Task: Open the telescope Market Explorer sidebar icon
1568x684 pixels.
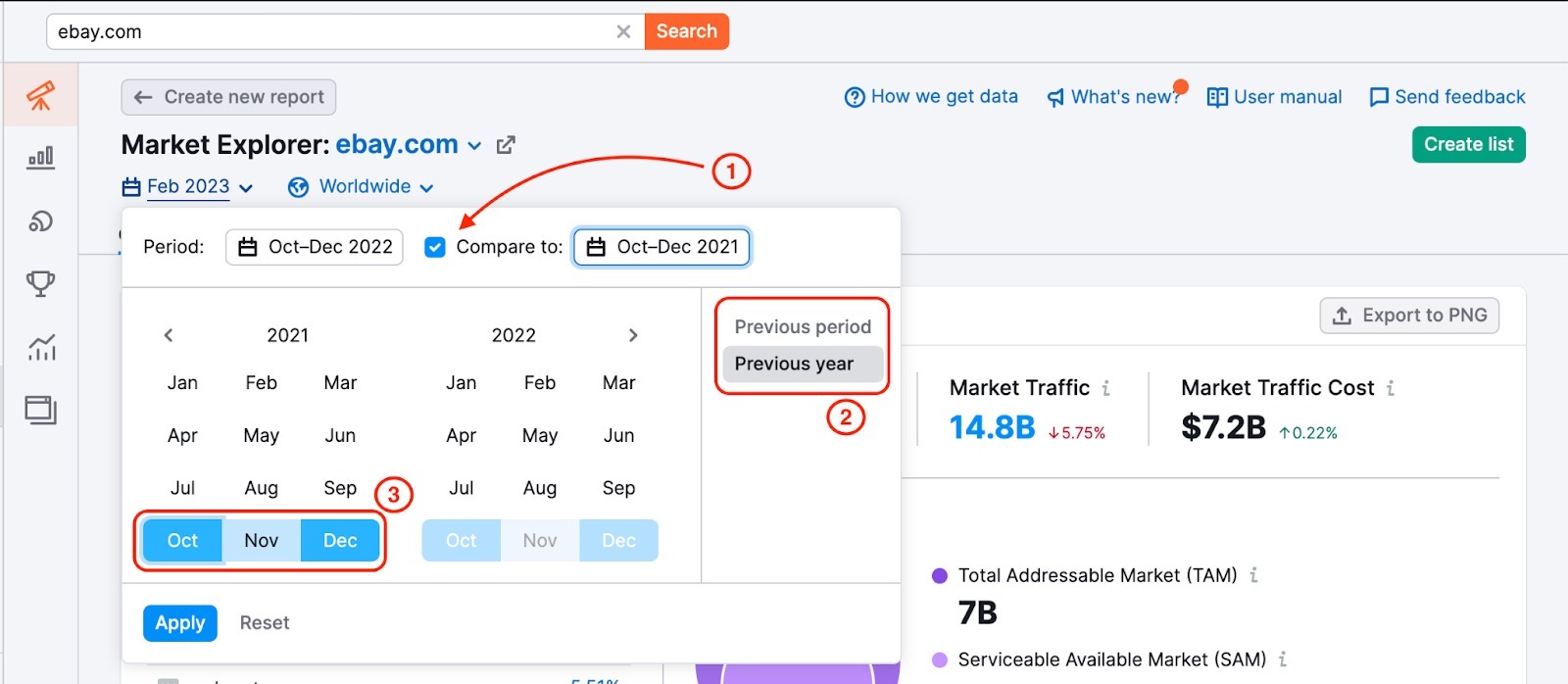Action: tap(40, 95)
